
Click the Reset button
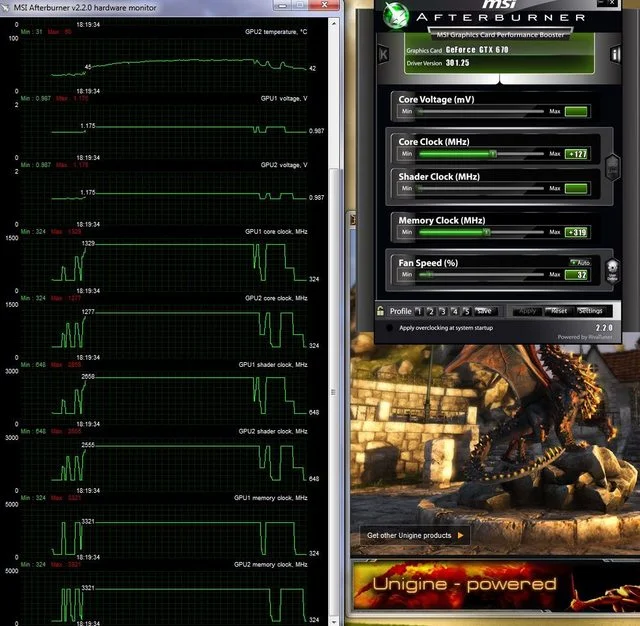[558, 311]
